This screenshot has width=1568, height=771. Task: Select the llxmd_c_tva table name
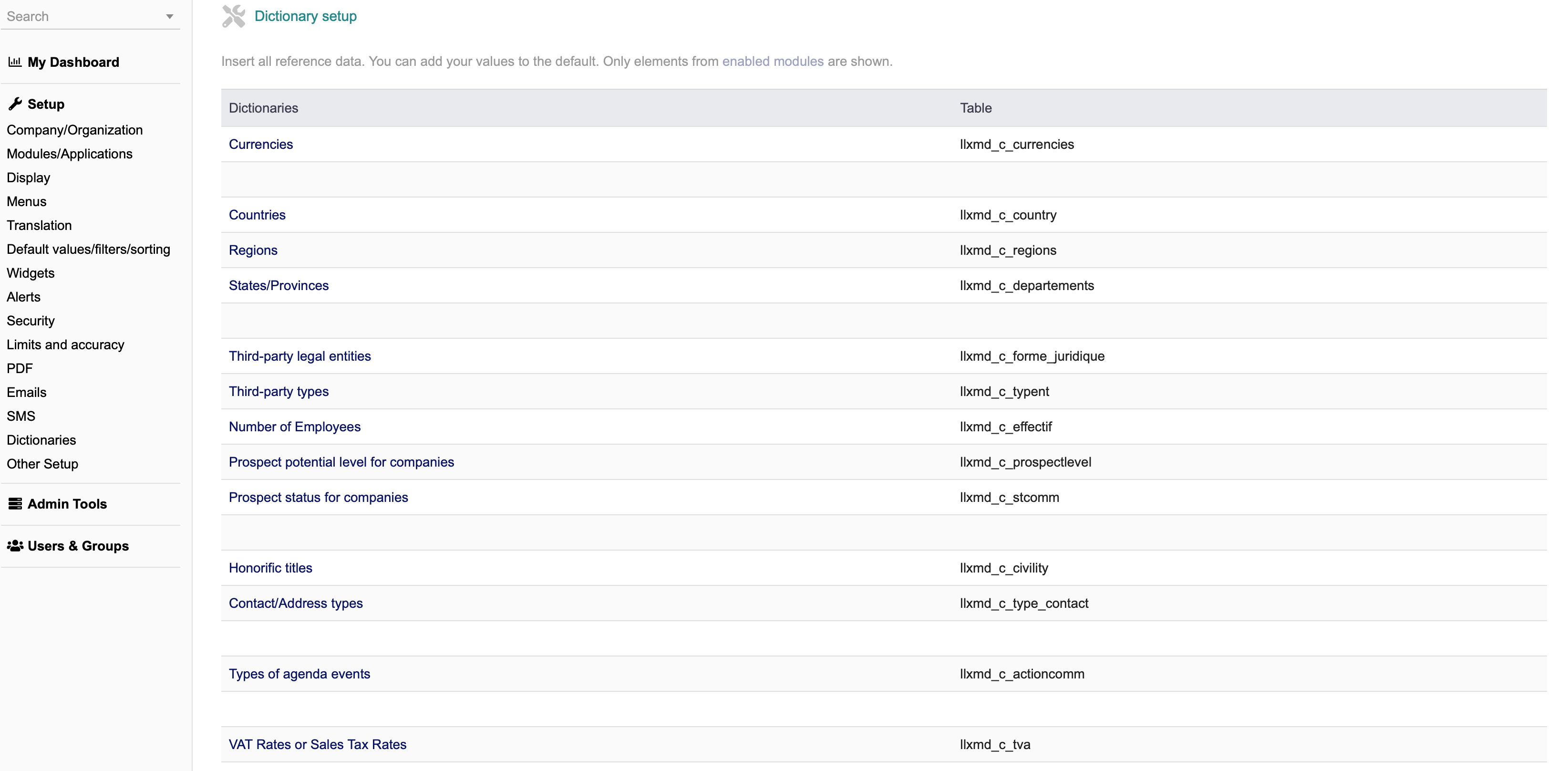coord(995,744)
